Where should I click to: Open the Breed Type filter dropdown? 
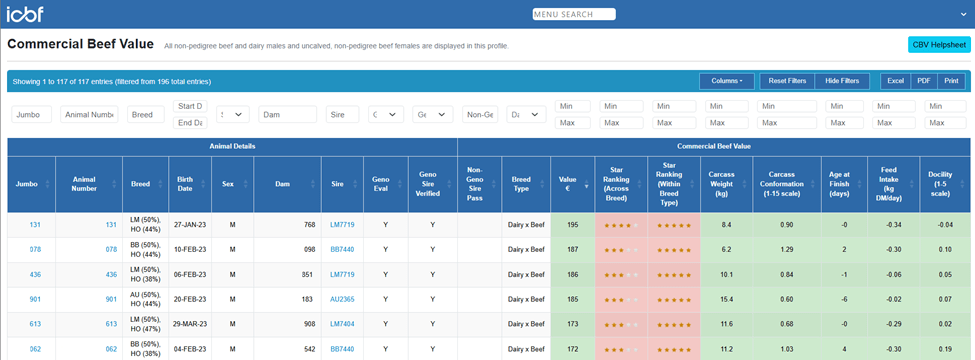(x=526, y=114)
